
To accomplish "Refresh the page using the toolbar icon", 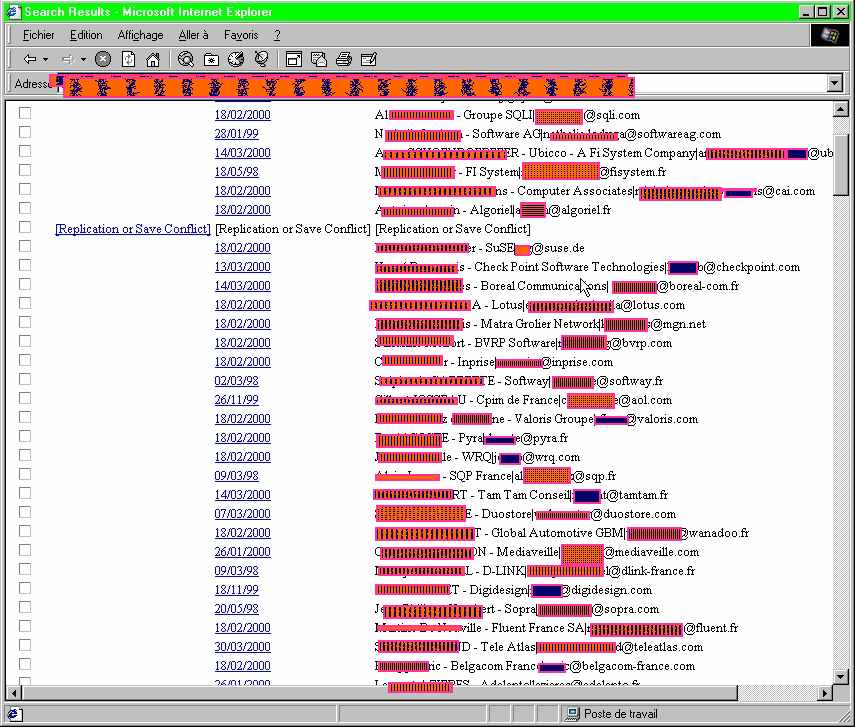I will [x=128, y=59].
